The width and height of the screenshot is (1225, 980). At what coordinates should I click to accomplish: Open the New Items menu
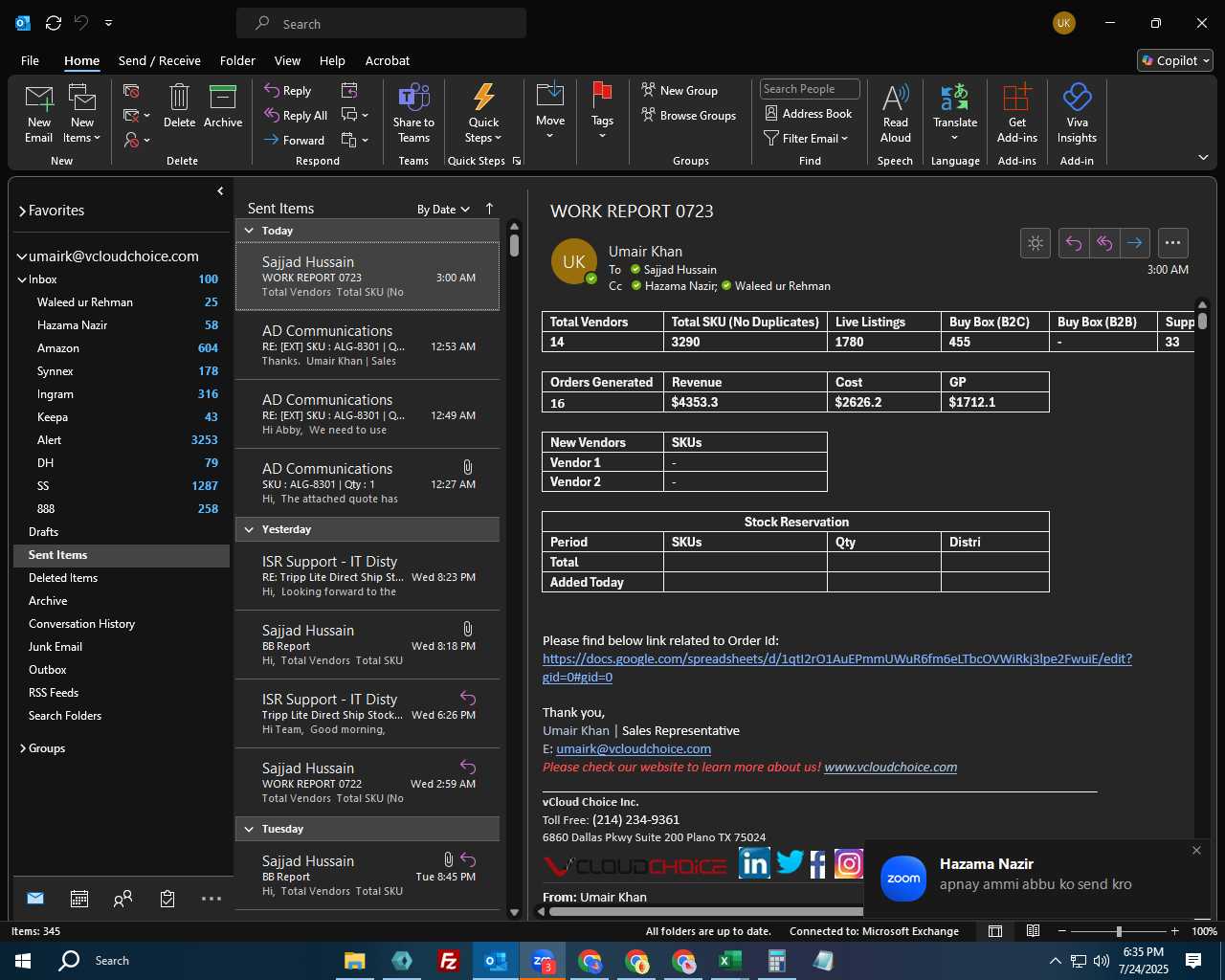pos(82,113)
